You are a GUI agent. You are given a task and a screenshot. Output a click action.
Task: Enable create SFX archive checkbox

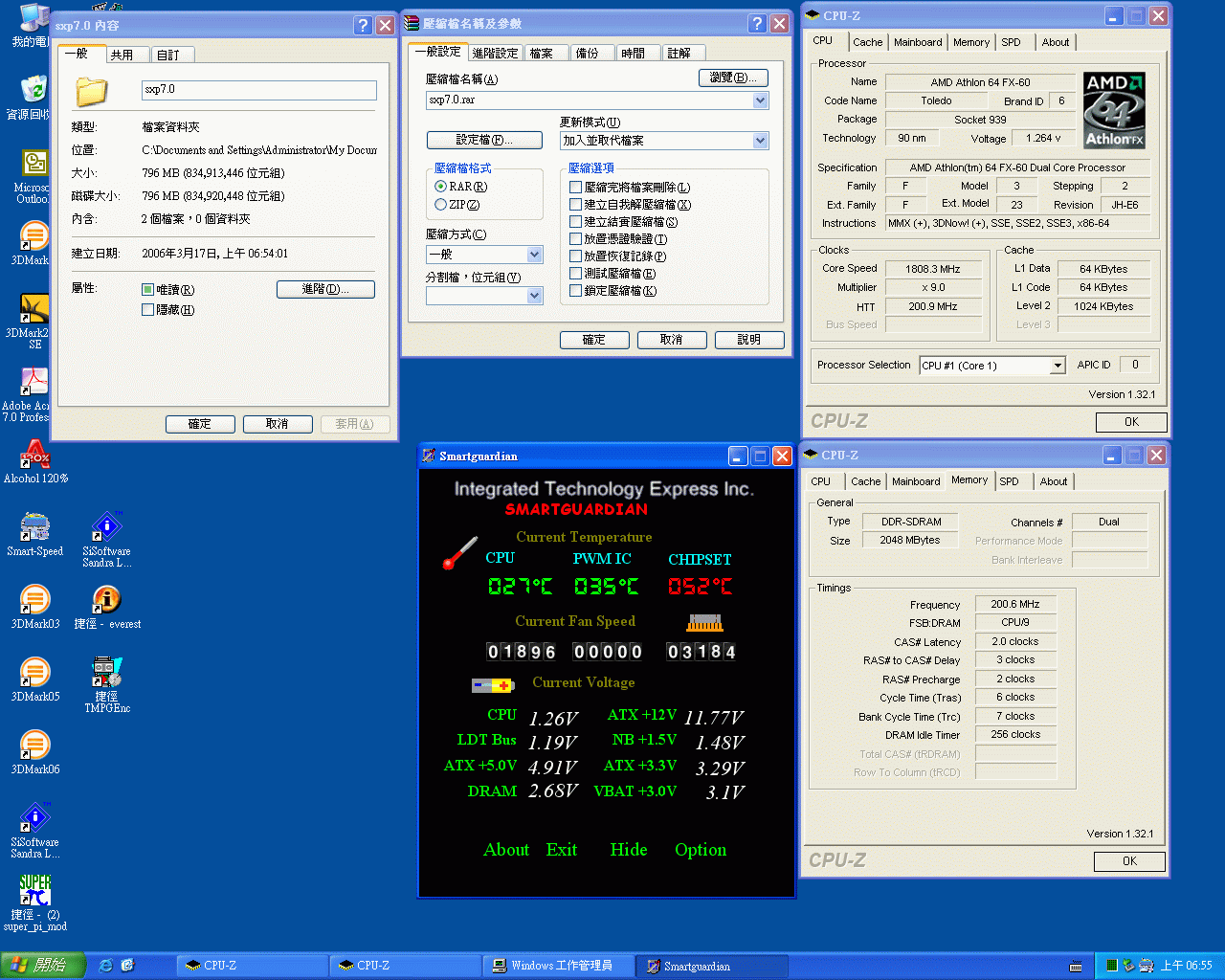pyautogui.click(x=575, y=205)
